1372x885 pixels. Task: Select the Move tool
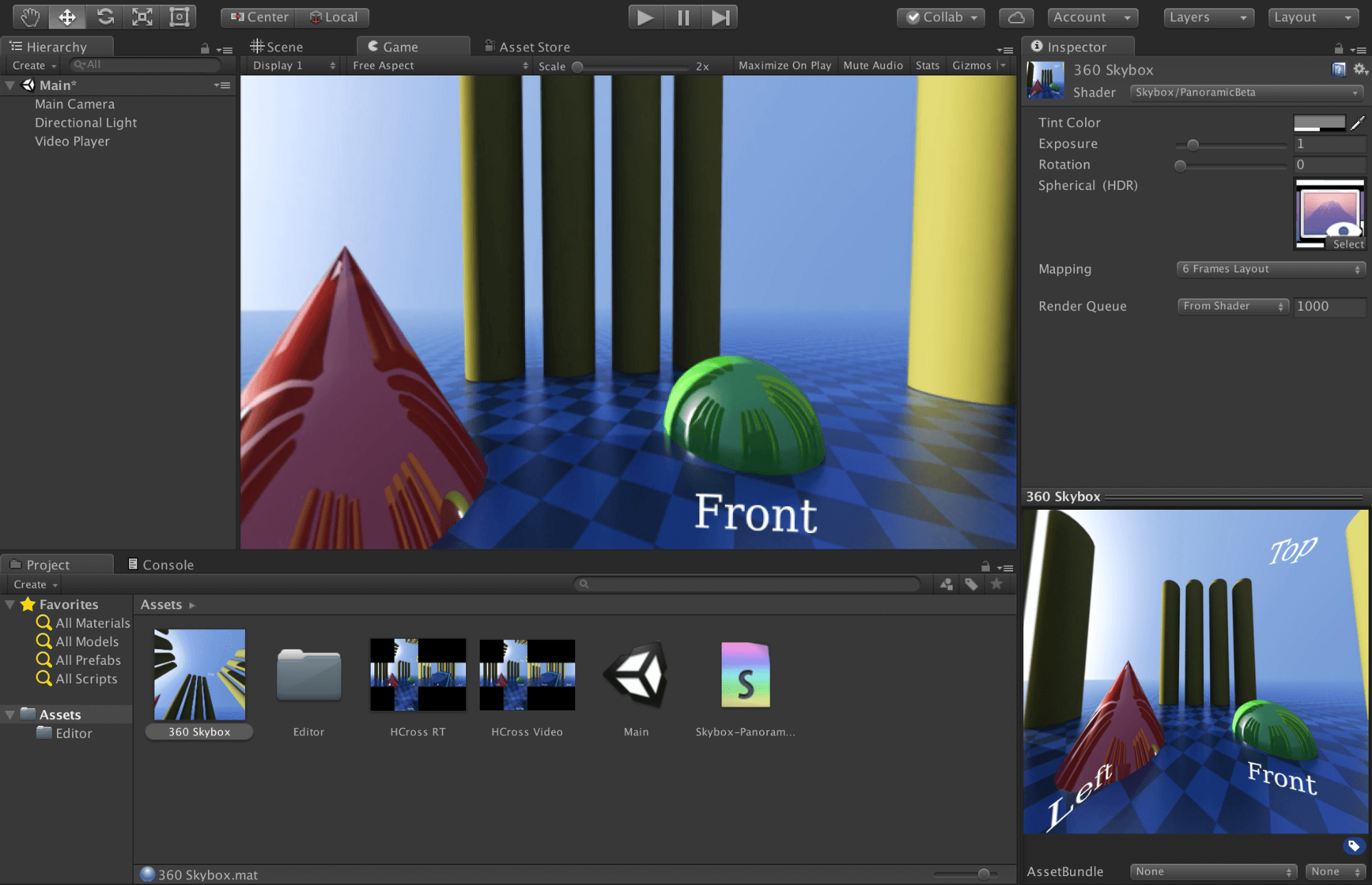pyautogui.click(x=67, y=17)
